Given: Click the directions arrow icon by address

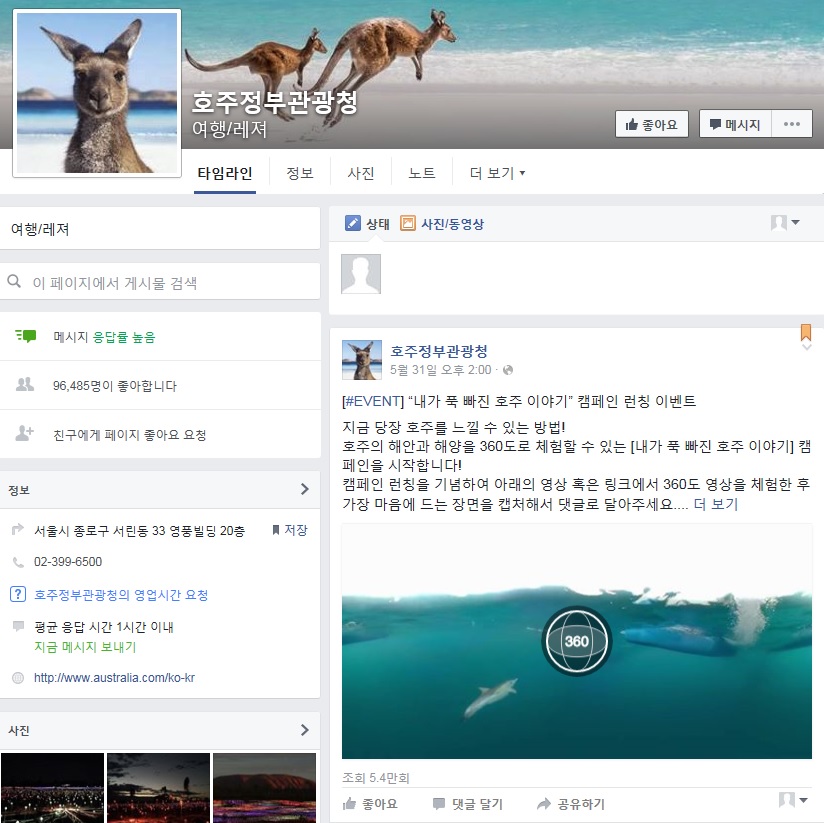Looking at the screenshot, I should point(18,529).
